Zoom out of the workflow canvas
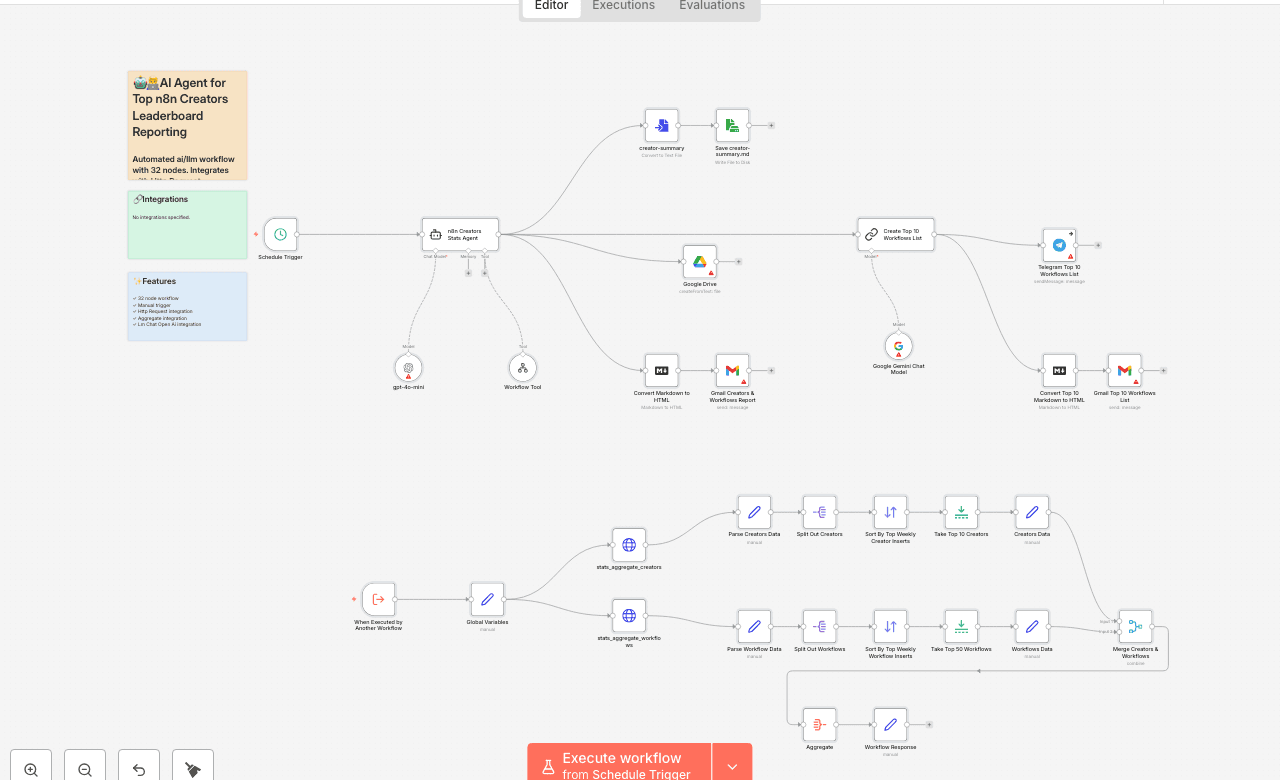Screen dimensions: 1280x780 click(84, 766)
